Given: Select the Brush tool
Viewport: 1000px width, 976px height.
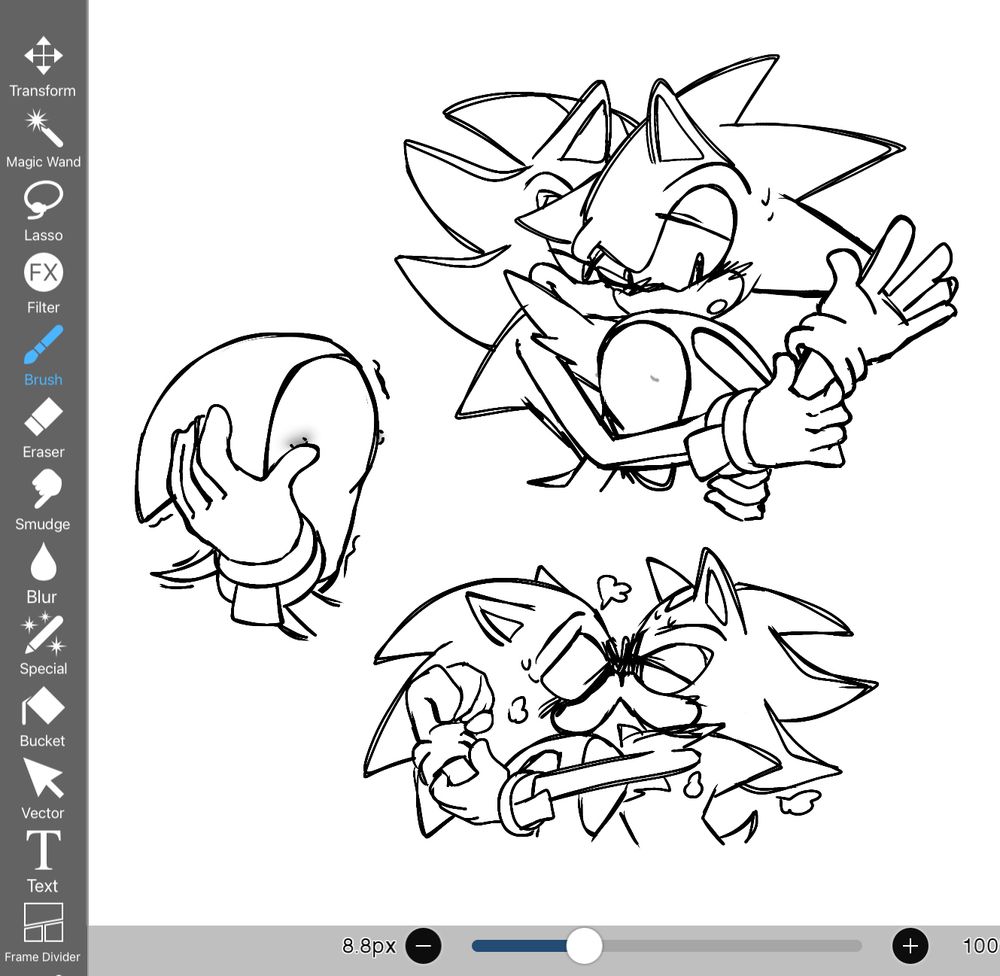Looking at the screenshot, I should click(x=43, y=355).
